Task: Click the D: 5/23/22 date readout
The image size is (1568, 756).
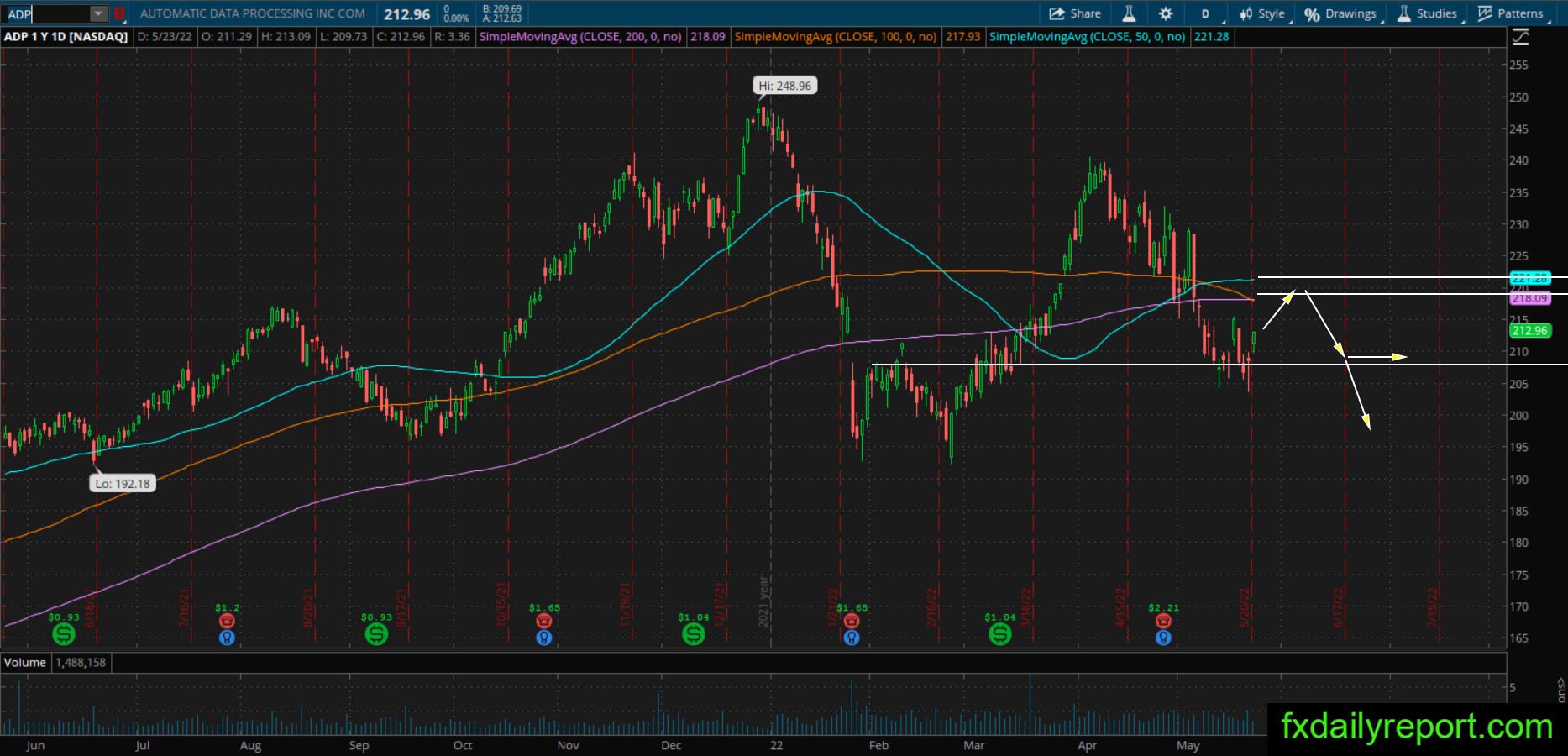Action: (165, 37)
